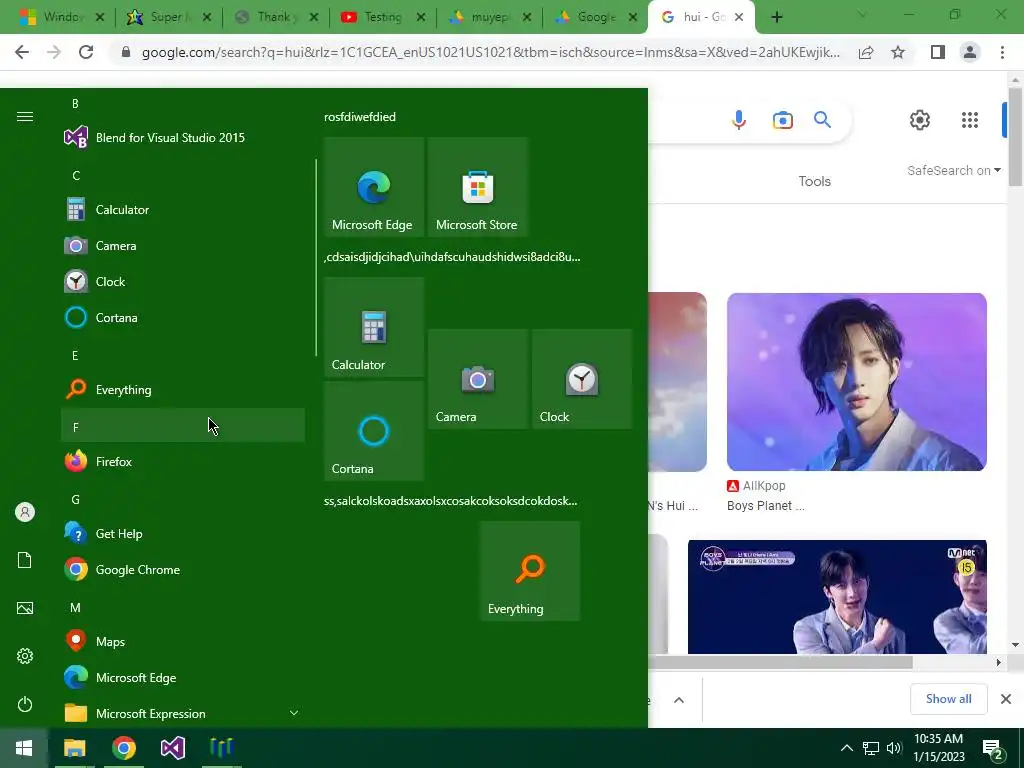Open Get Help app
This screenshot has height=768, width=1024.
coord(183,534)
